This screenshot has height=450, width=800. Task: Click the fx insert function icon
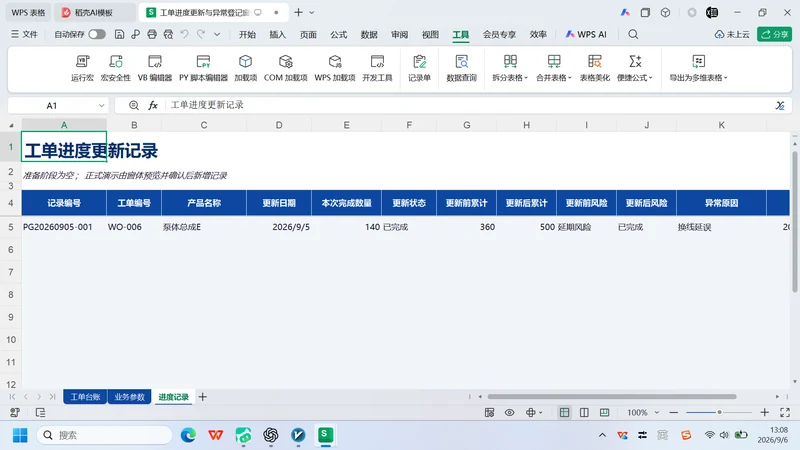click(x=153, y=105)
